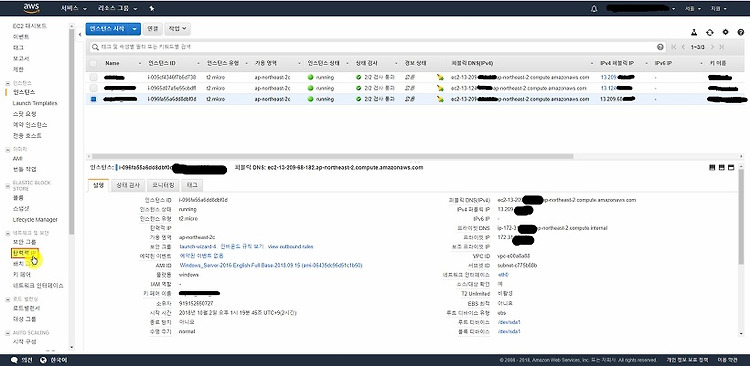
Task: Collapse the 인스턴스 sidebar section
Action: [7, 83]
